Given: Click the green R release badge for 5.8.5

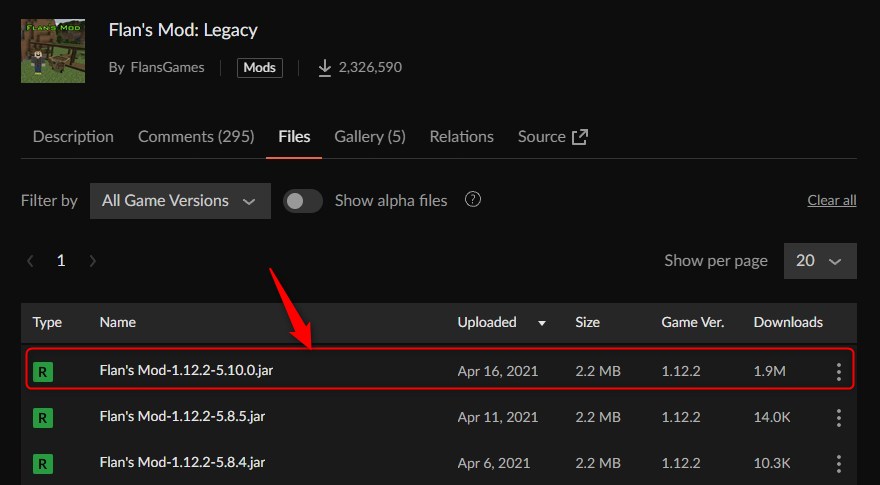Looking at the screenshot, I should click(43, 418).
